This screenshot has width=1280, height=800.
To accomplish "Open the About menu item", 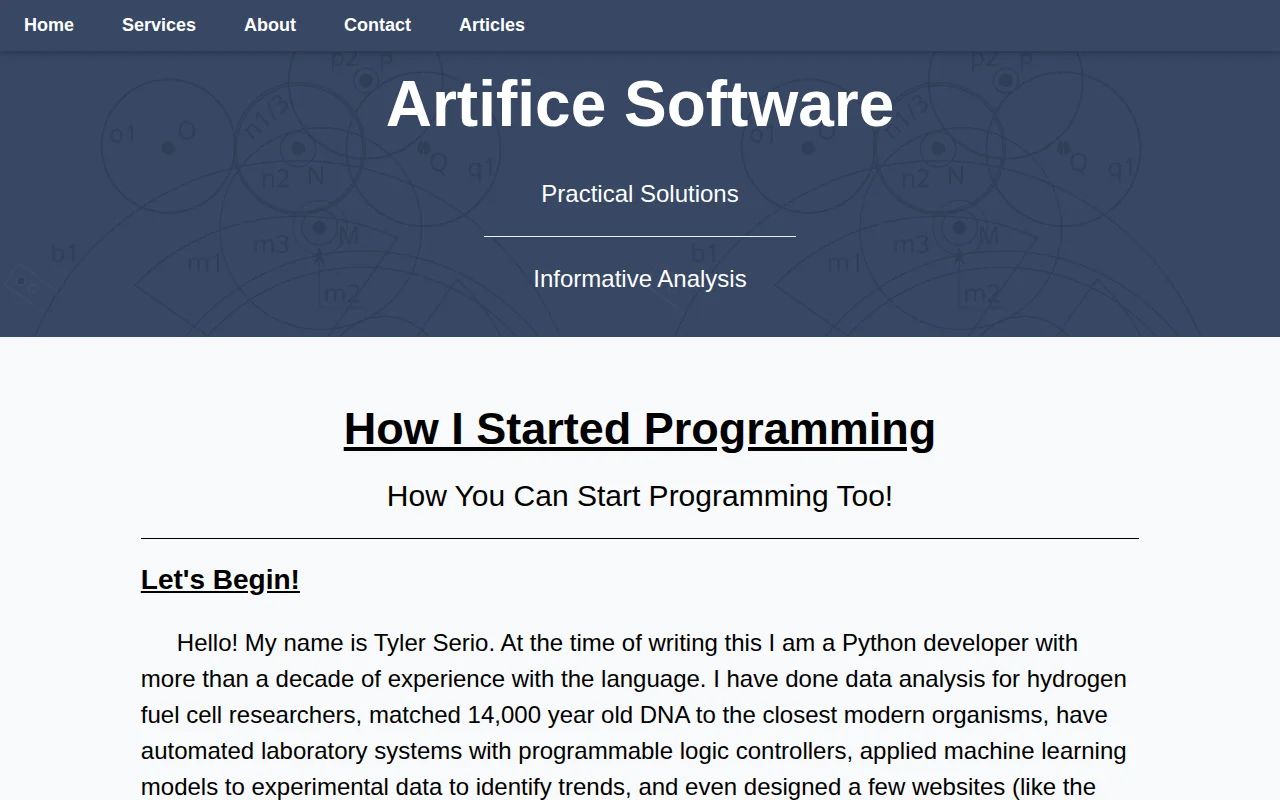I will coord(270,25).
